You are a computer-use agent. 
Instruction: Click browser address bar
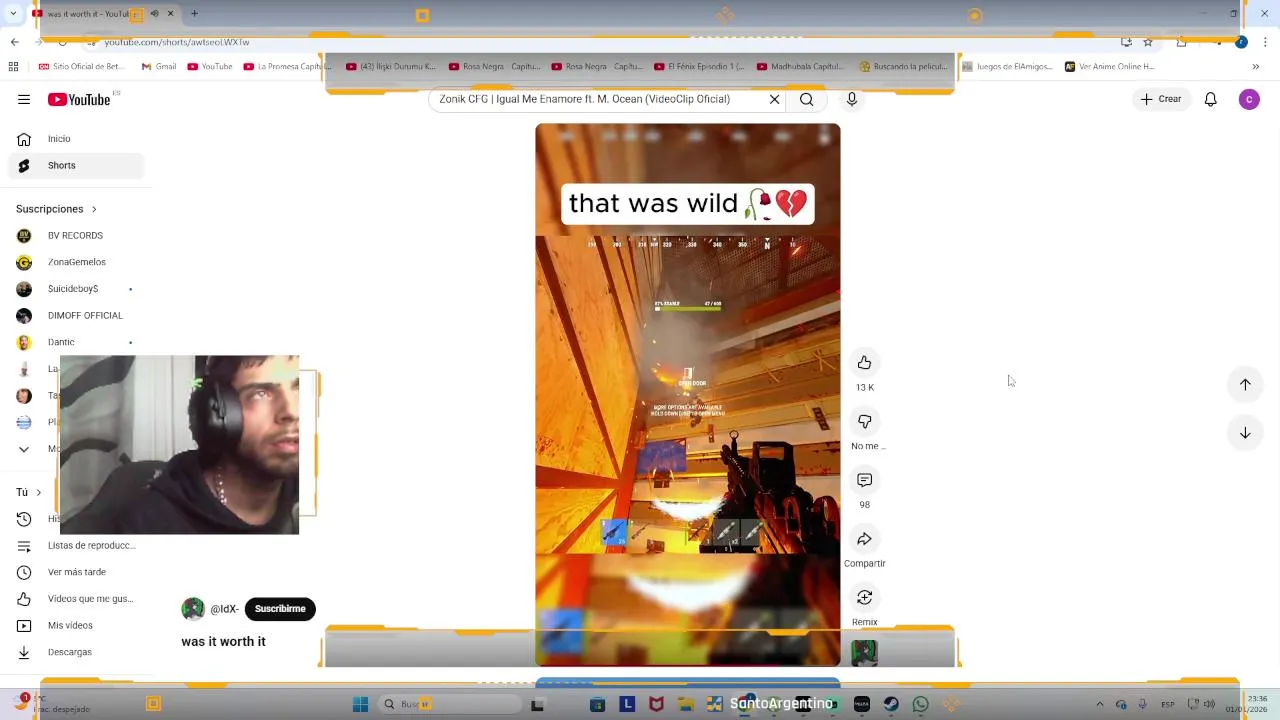click(600, 42)
